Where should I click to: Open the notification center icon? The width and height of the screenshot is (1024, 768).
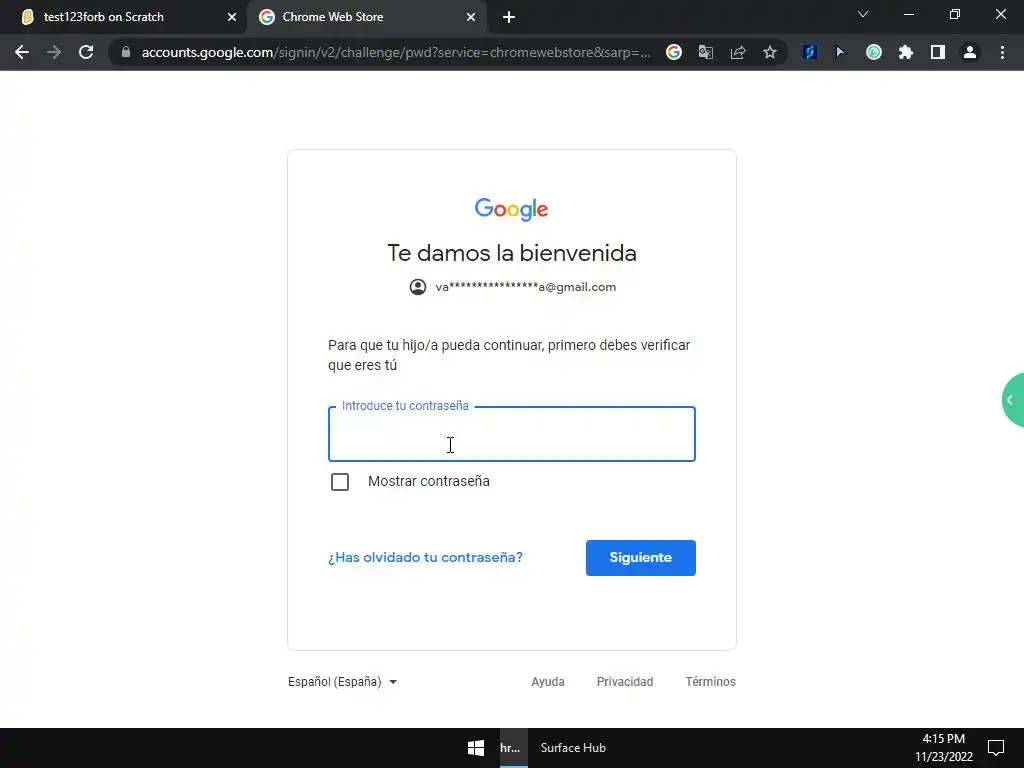pyautogui.click(x=996, y=748)
